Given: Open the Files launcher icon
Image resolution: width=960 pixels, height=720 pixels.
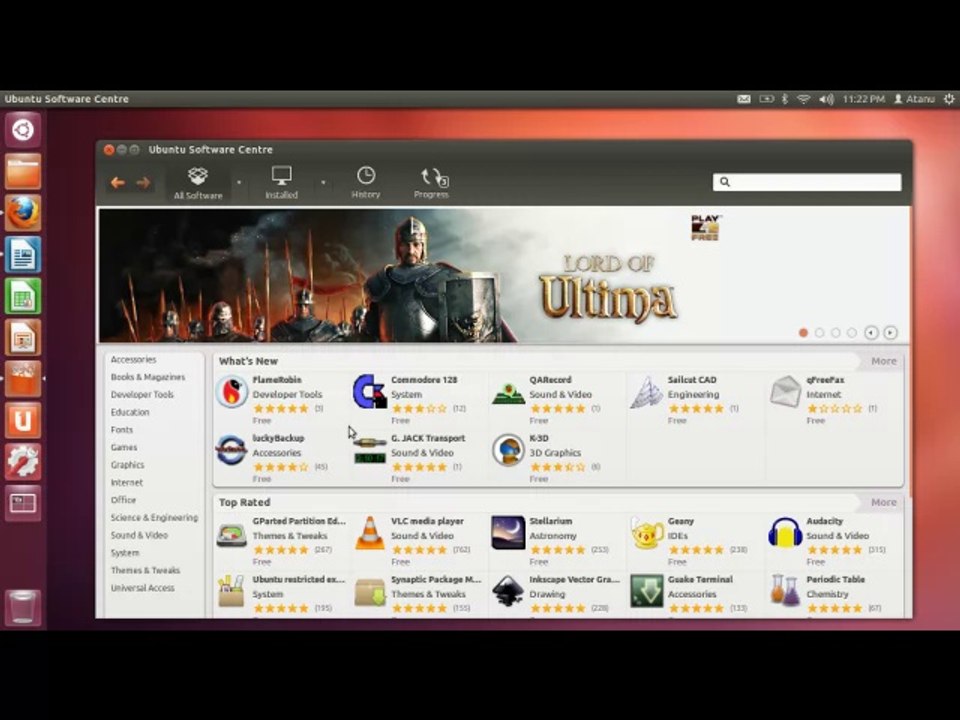Looking at the screenshot, I should [x=23, y=171].
